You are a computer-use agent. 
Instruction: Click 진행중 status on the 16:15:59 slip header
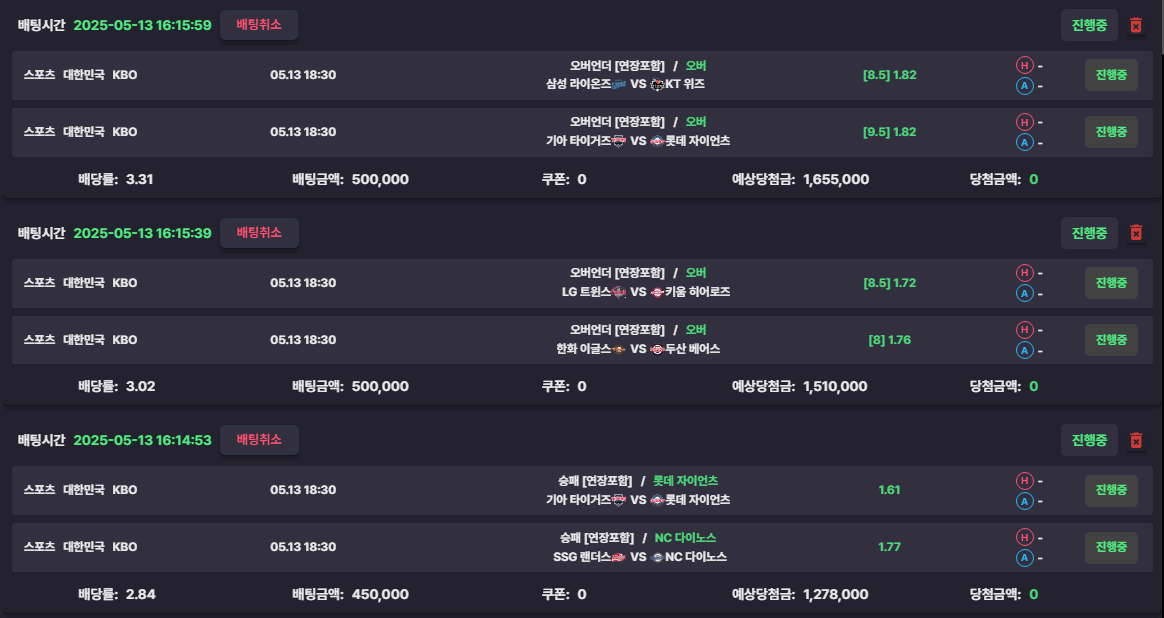(x=1089, y=25)
